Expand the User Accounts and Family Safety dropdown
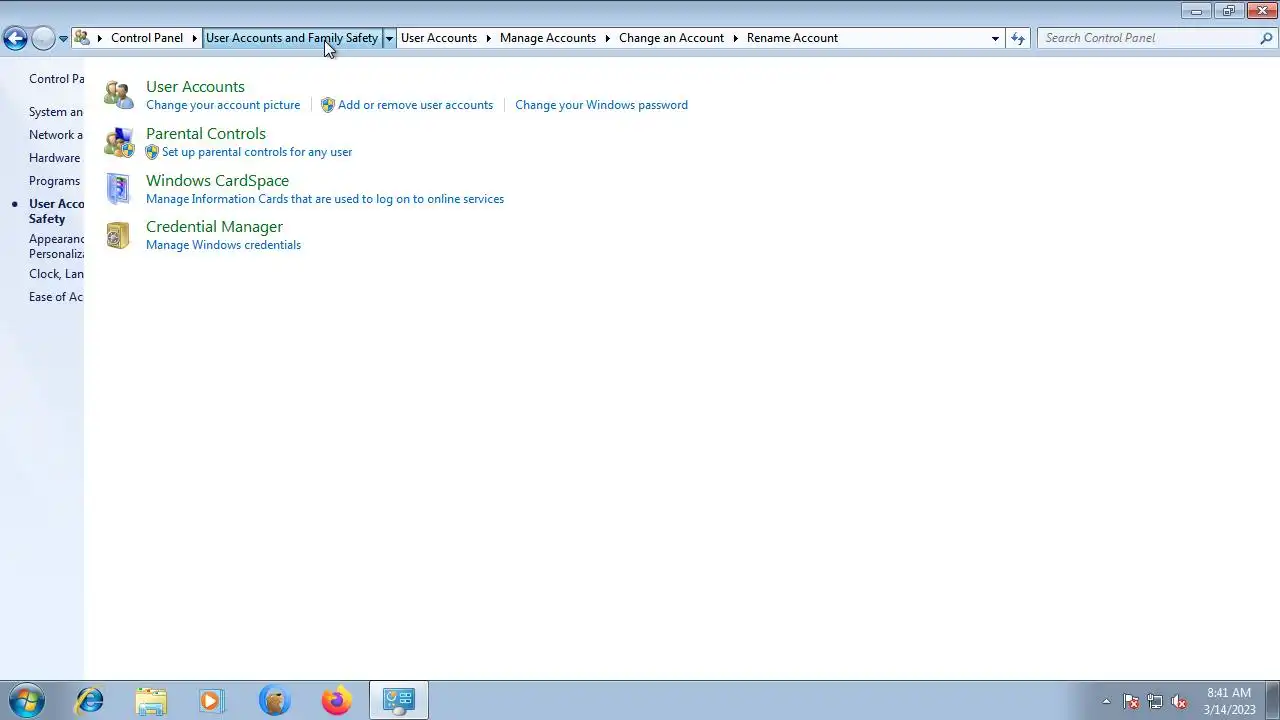This screenshot has width=1280, height=720. (389, 38)
